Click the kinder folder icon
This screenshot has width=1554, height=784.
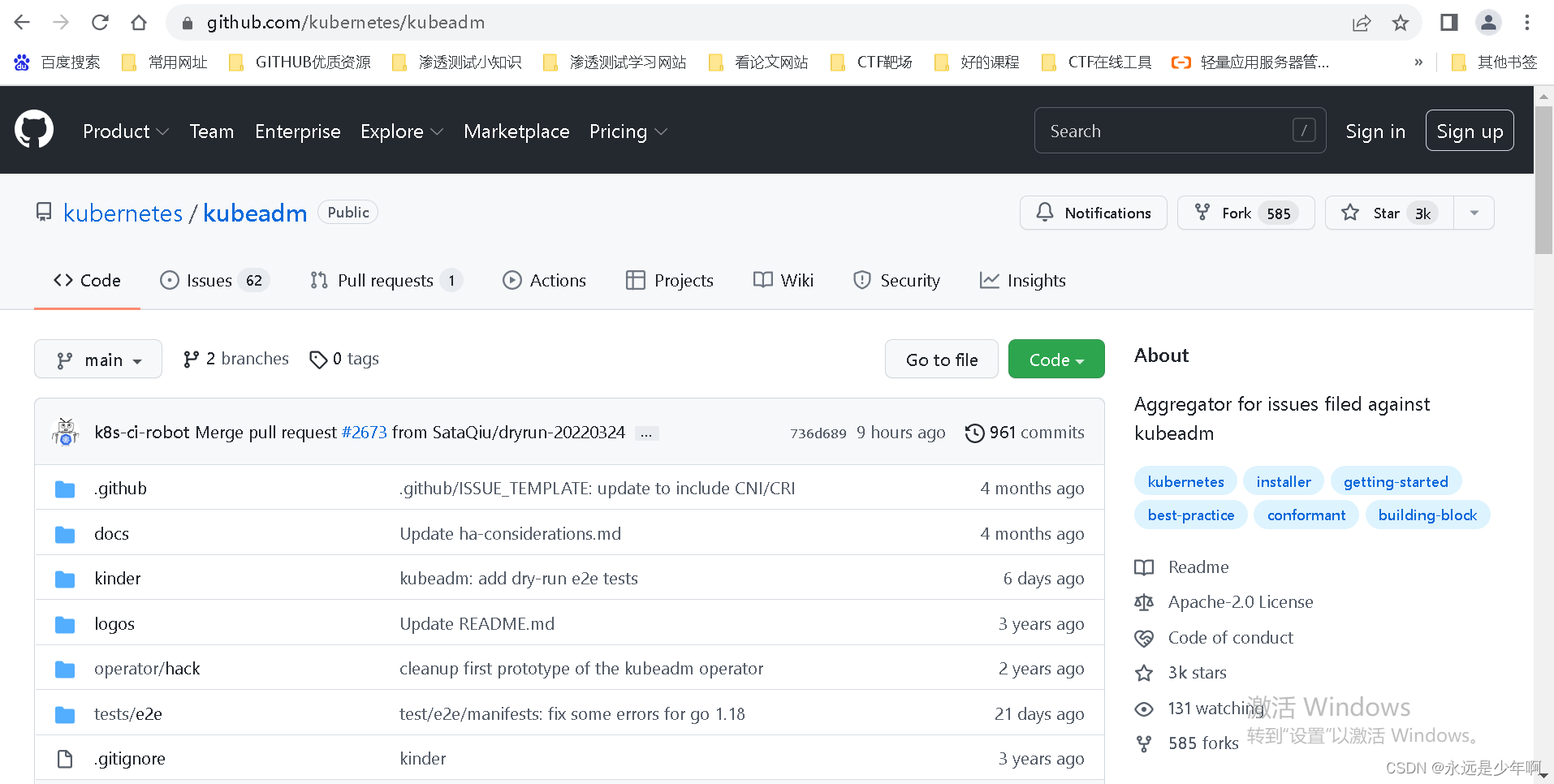tap(65, 579)
